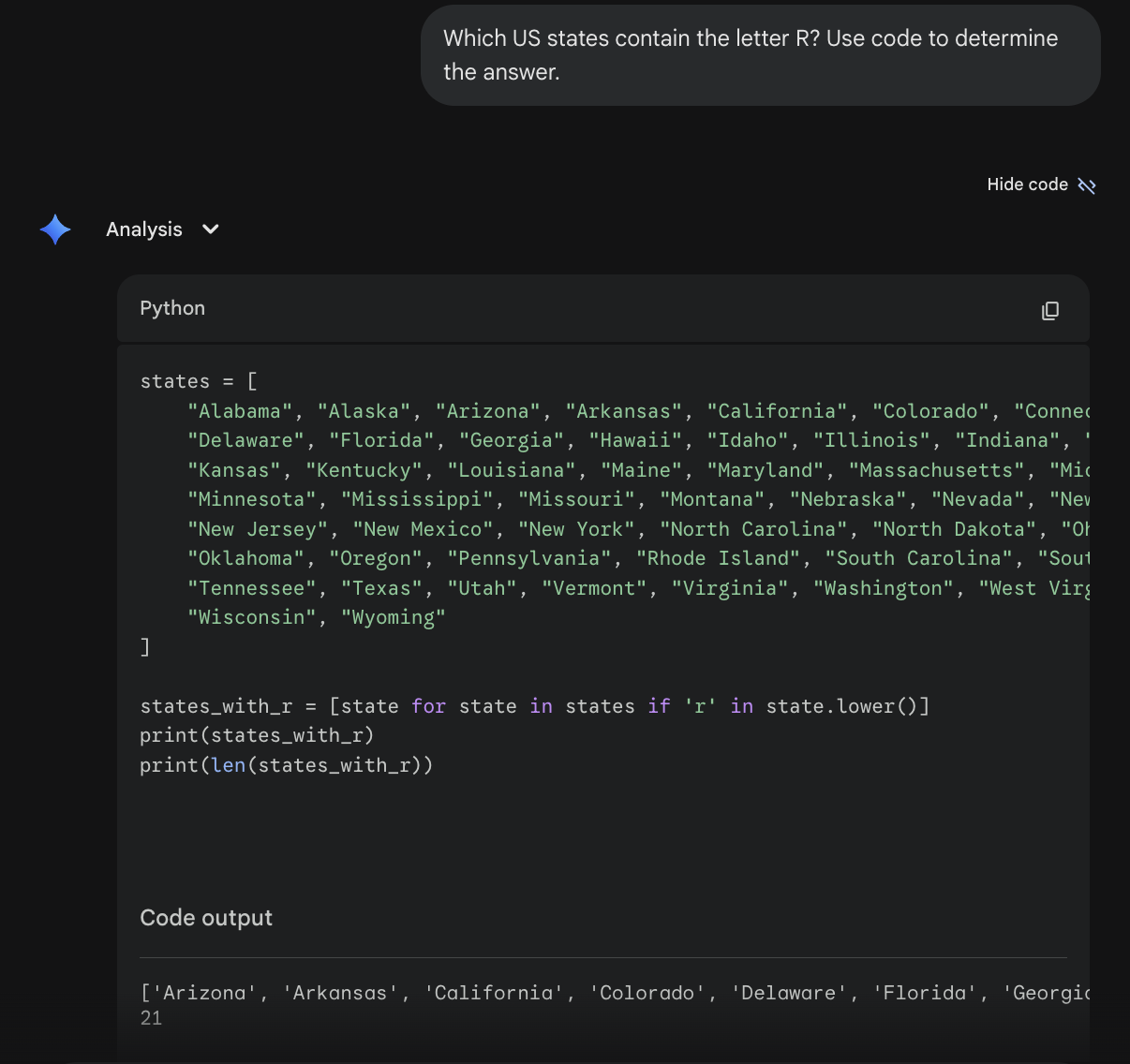The image size is (1130, 1064).
Task: Click the "states = [" code line
Action: coord(198,381)
